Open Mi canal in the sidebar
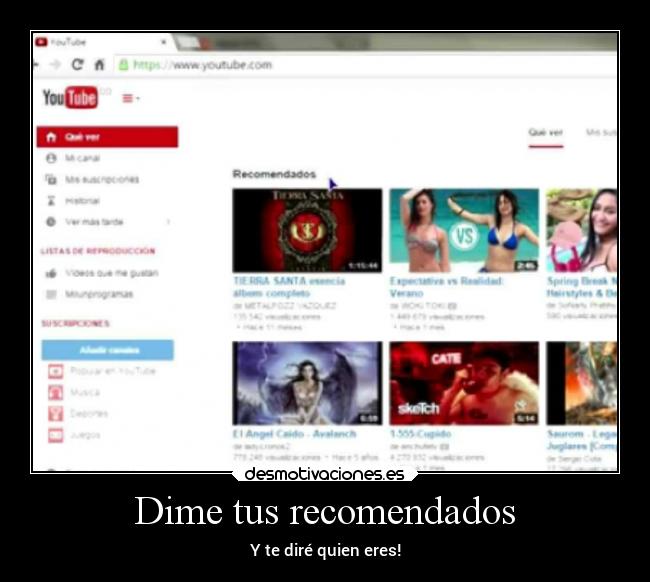The width and height of the screenshot is (650, 582). (x=82, y=158)
